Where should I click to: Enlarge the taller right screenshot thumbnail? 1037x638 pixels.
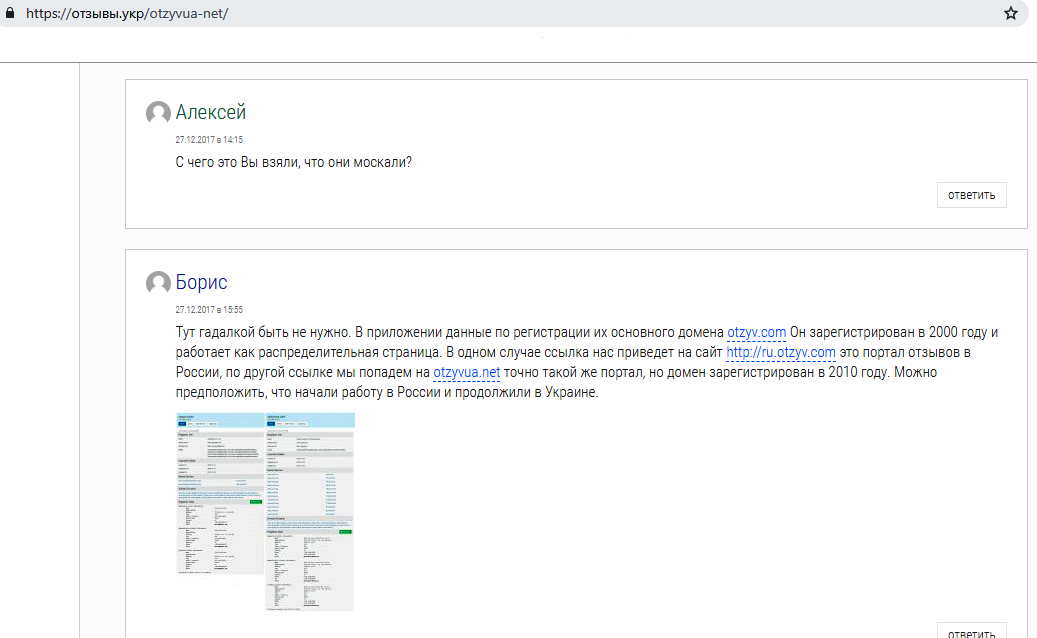(x=310, y=511)
